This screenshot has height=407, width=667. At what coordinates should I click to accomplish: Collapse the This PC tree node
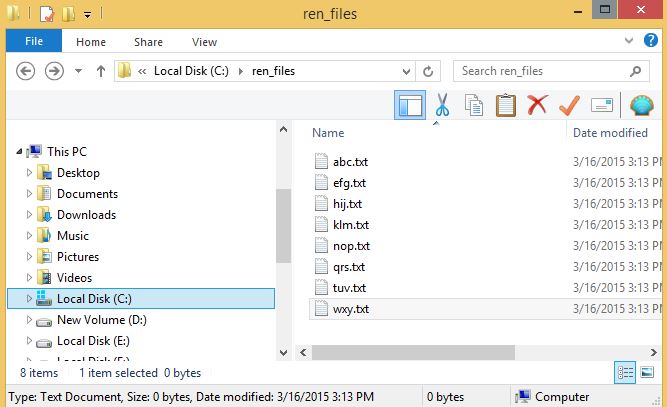click(20, 152)
